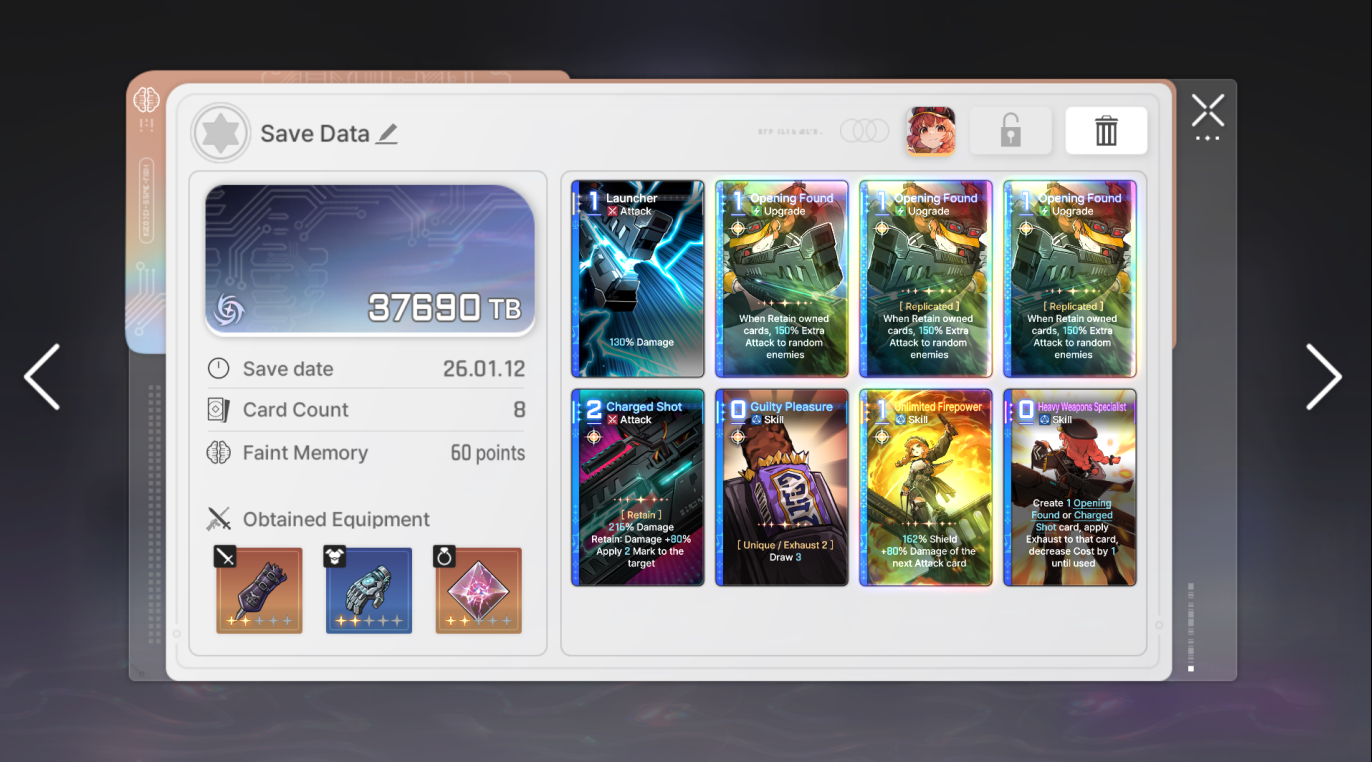Select the weapon equipment gauntlet thumbnail

tap(259, 590)
